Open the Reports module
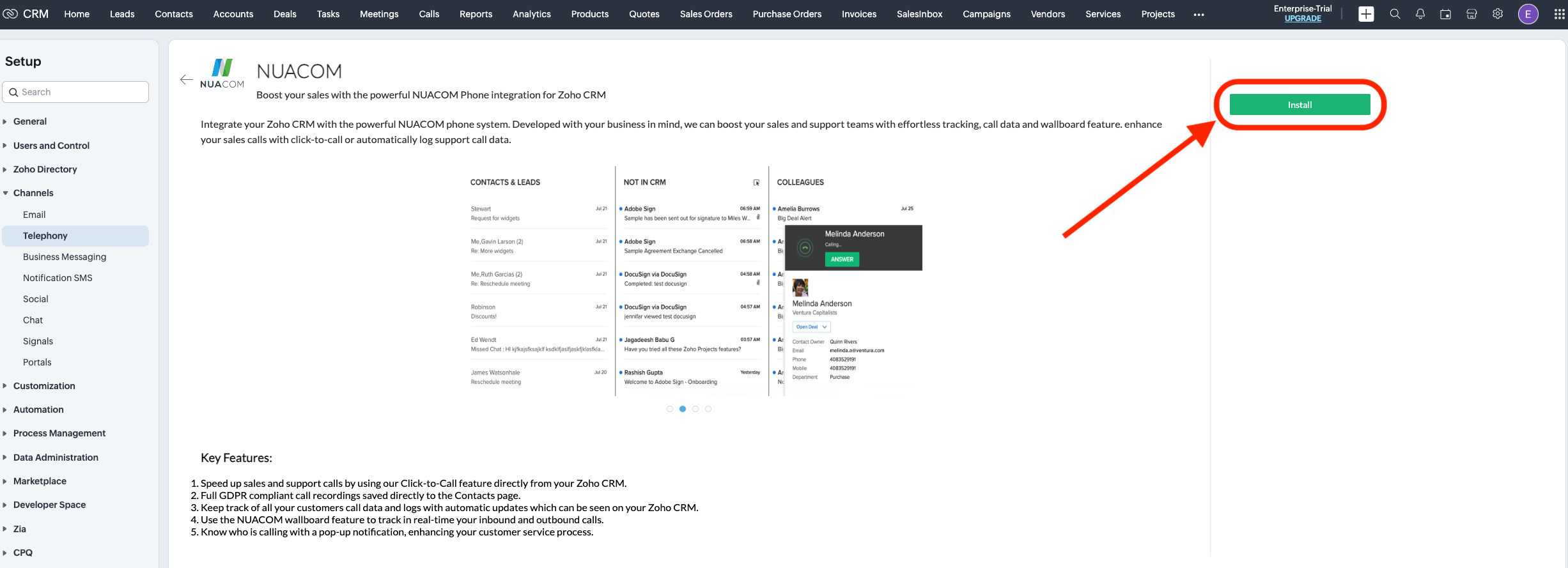The width and height of the screenshot is (1568, 568). pos(476,14)
